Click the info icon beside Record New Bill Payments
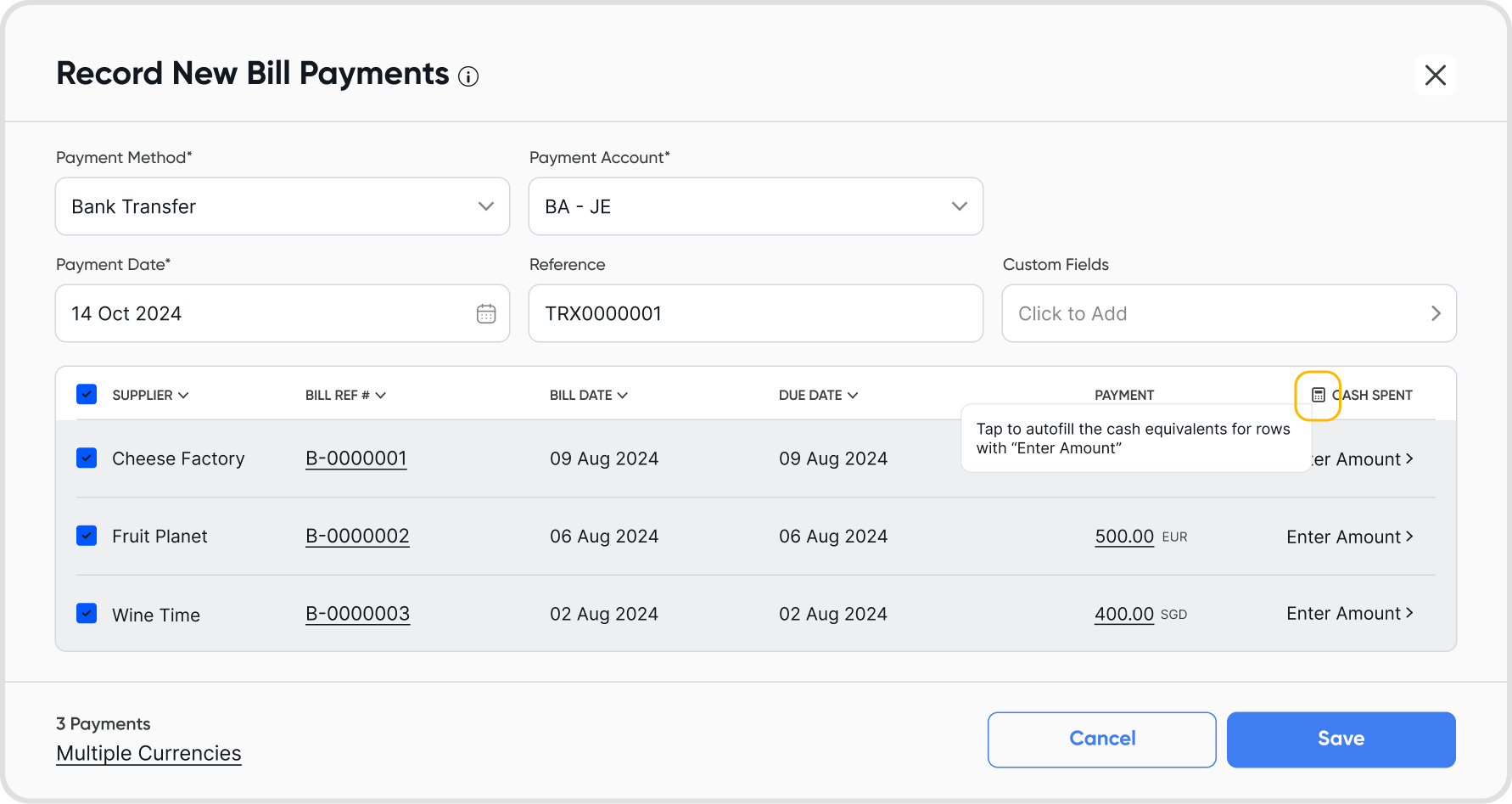The height and width of the screenshot is (804, 1512). point(468,77)
